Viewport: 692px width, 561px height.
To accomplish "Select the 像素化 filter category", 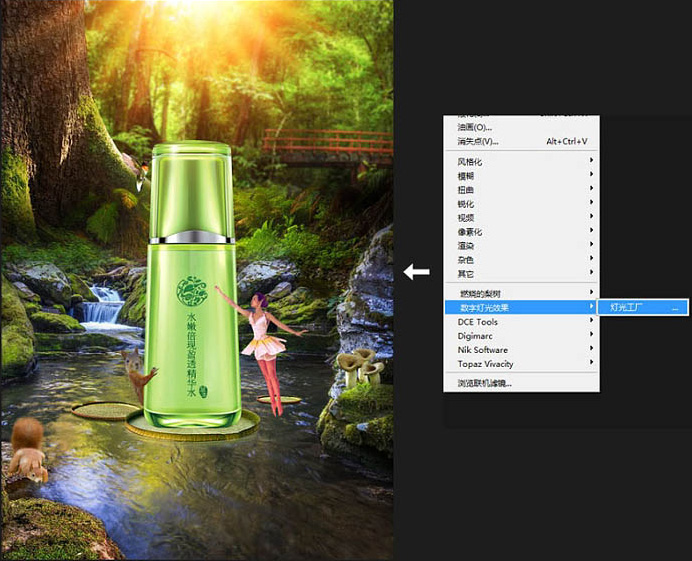I will click(470, 231).
